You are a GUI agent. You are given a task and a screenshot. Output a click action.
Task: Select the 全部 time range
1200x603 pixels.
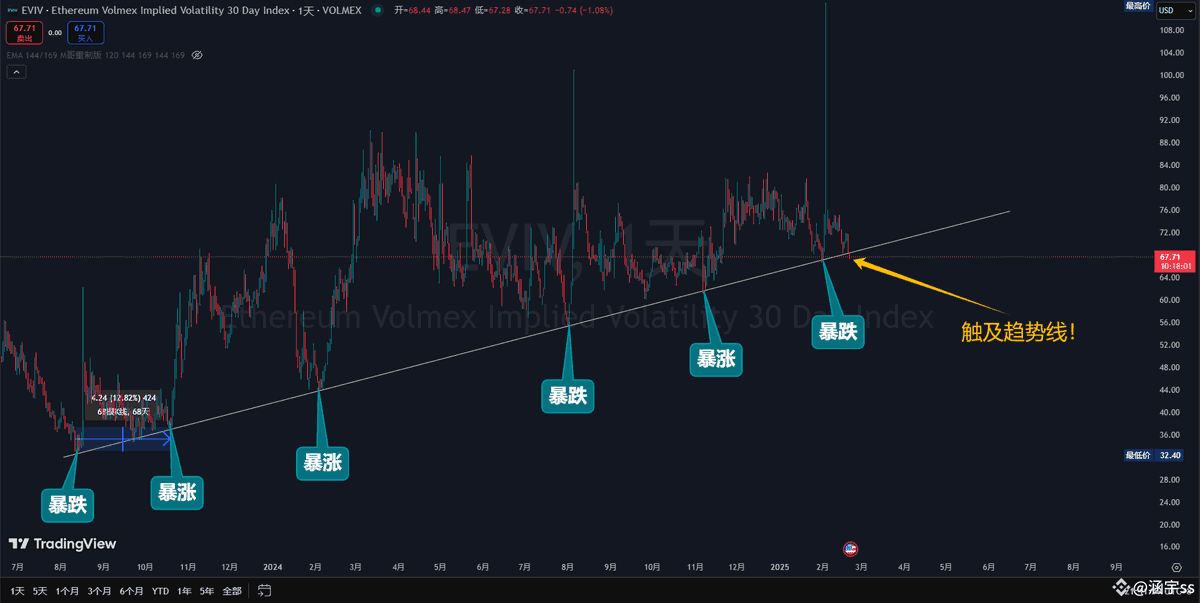point(232,591)
